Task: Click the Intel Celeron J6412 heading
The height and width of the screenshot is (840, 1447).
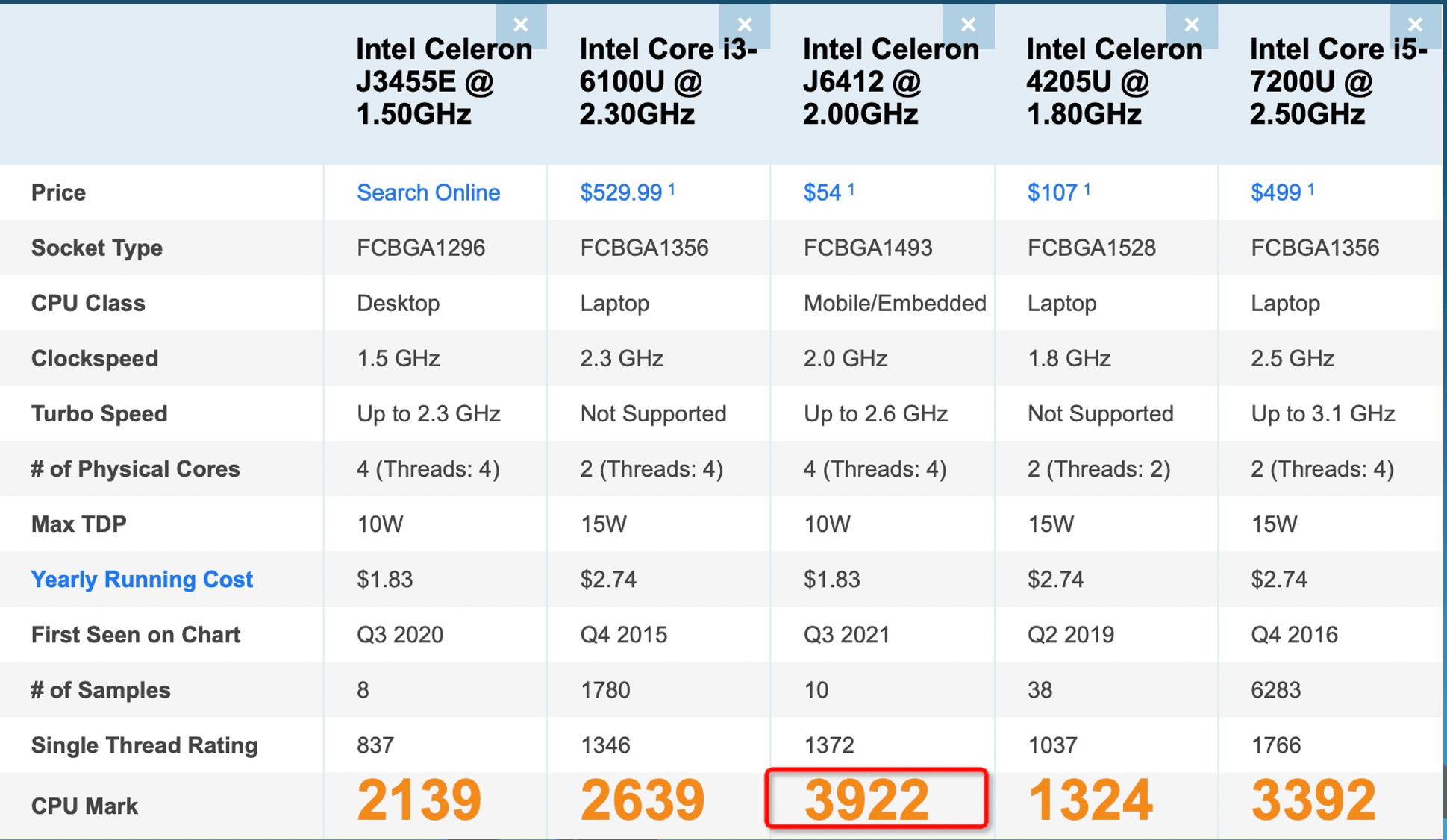Action: point(890,81)
